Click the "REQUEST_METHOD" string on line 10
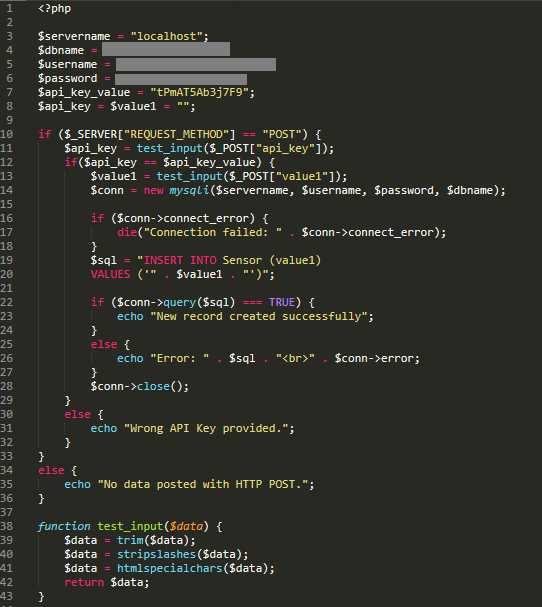 (x=176, y=134)
